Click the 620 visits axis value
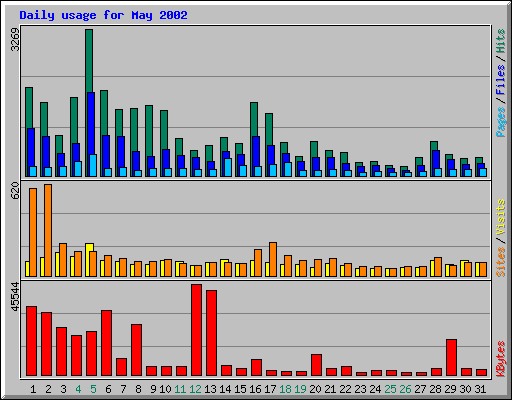Screen dimensions: 512x400 [x=15, y=191]
